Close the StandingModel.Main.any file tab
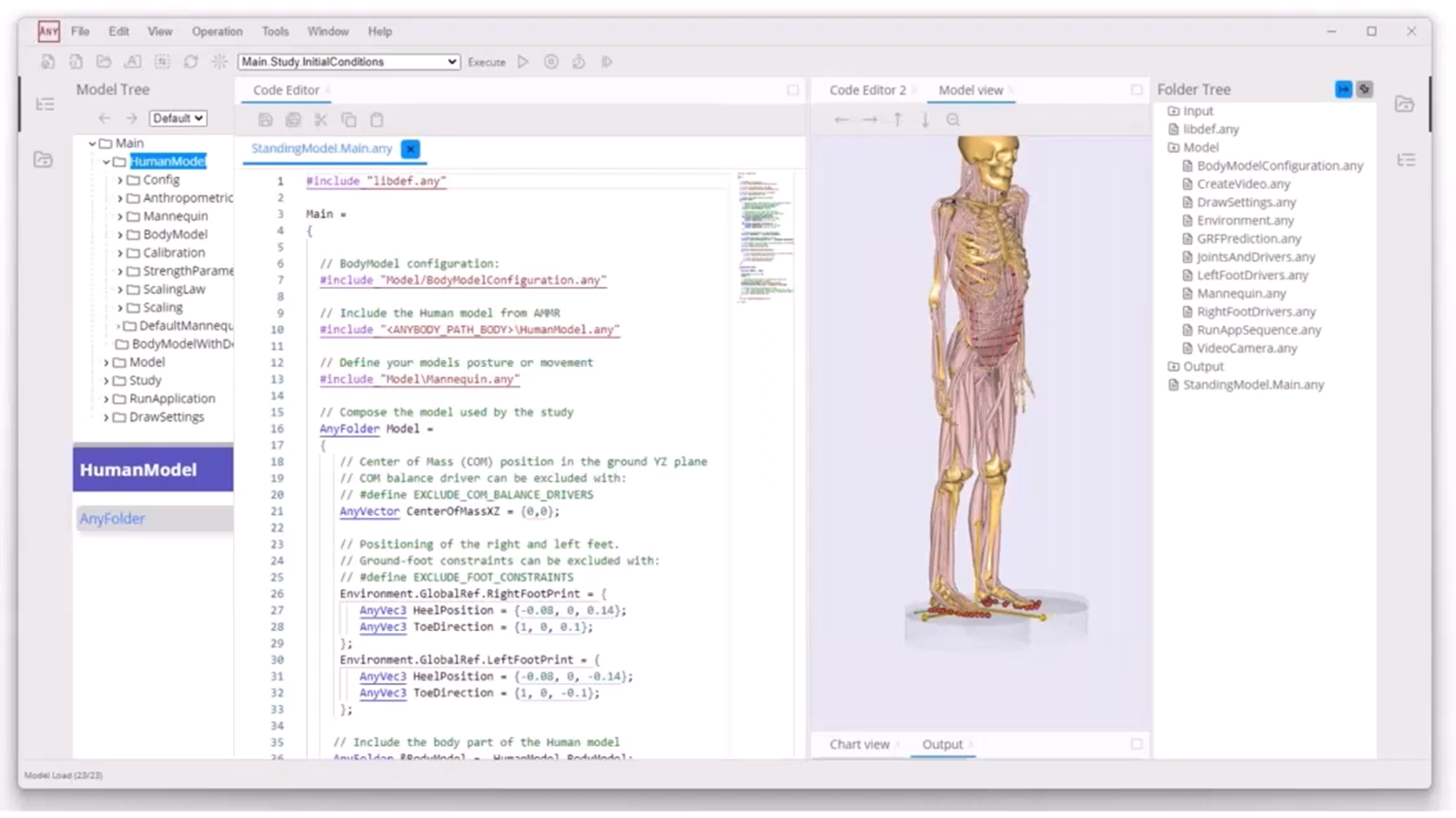 411,149
